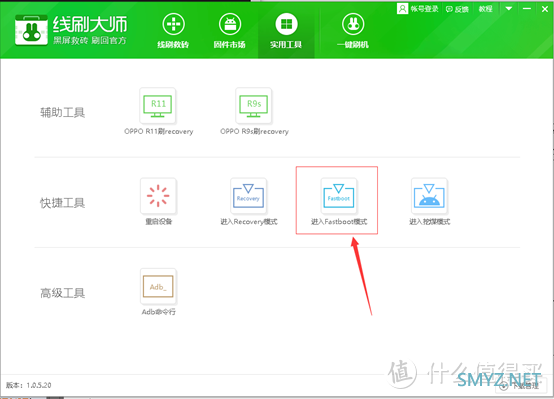Switch to the 实用工具 tab
Image resolution: width=554 pixels, height=399 pixels.
[286, 31]
